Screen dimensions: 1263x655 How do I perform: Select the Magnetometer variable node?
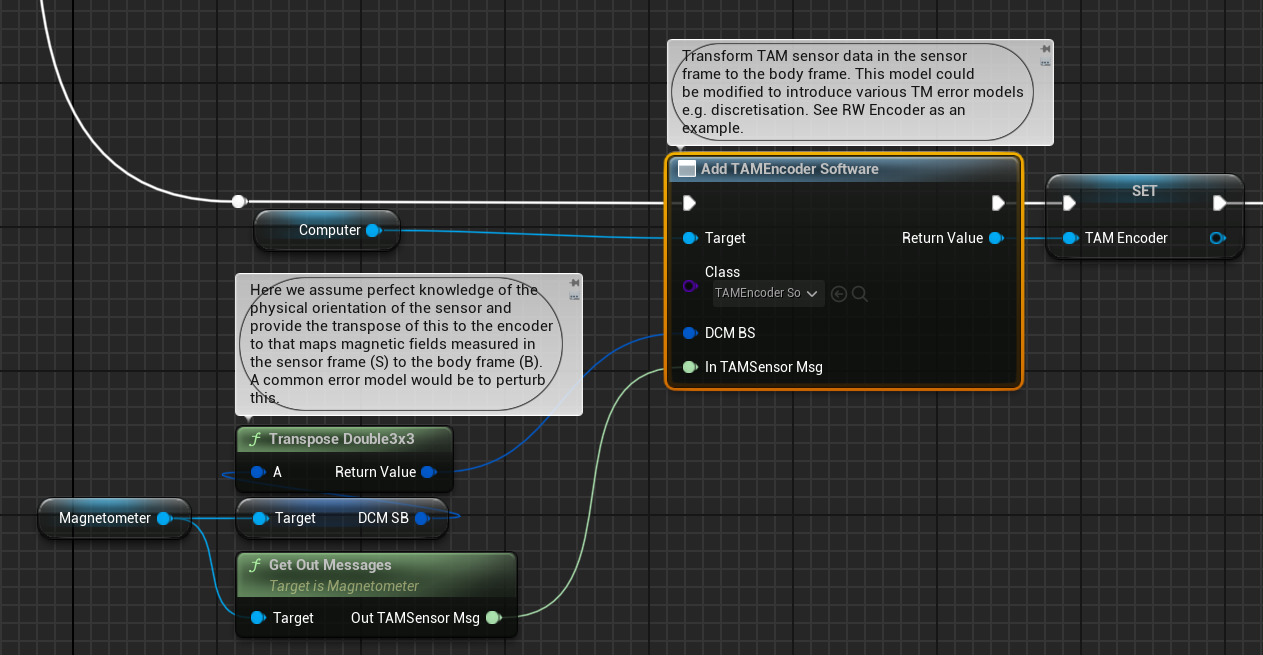pyautogui.click(x=113, y=518)
